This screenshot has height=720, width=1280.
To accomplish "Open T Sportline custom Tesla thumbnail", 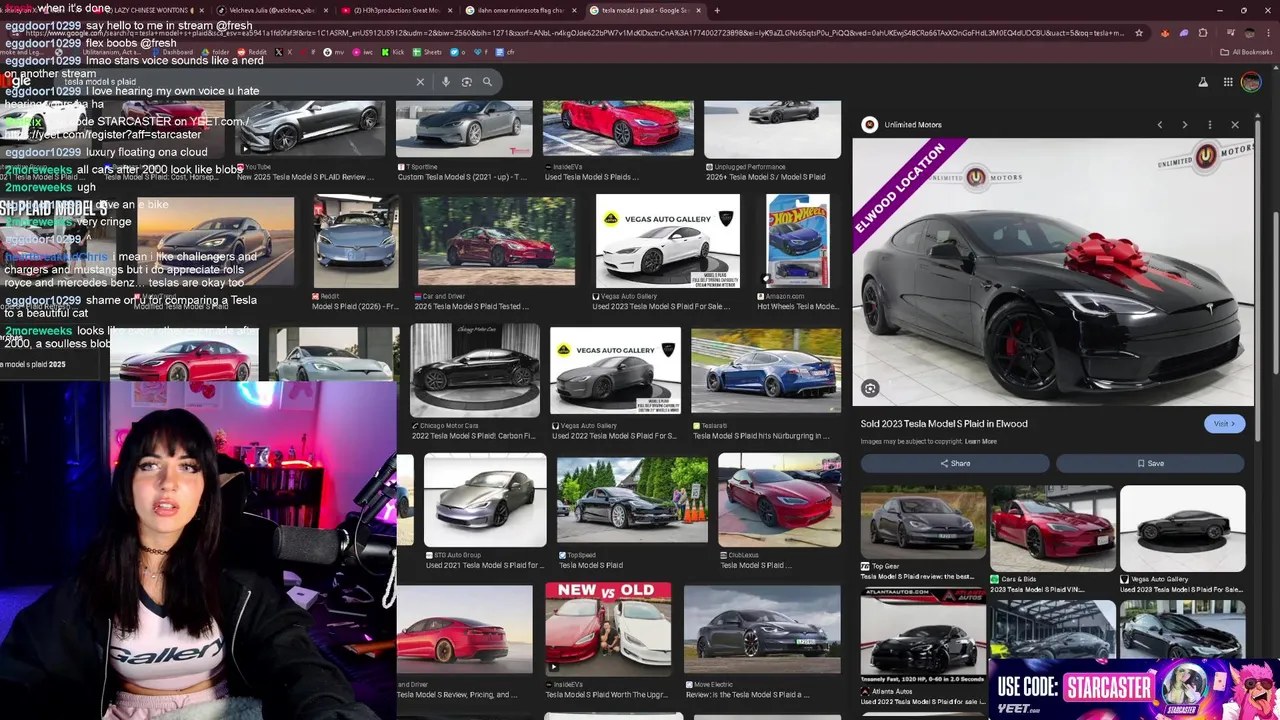I will [x=464, y=128].
